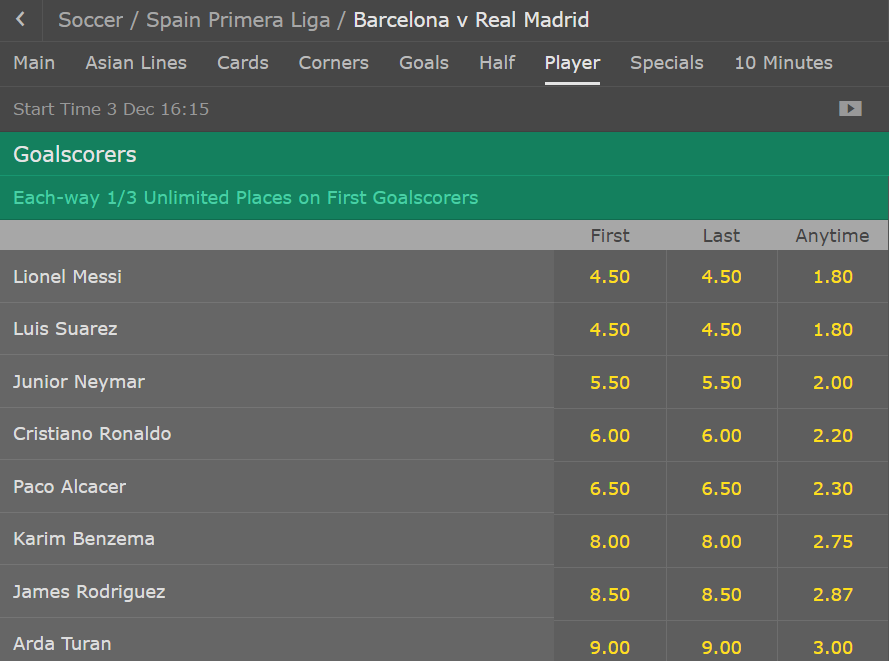The height and width of the screenshot is (661, 889).
Task: Open the live stream video icon
Action: tap(850, 109)
